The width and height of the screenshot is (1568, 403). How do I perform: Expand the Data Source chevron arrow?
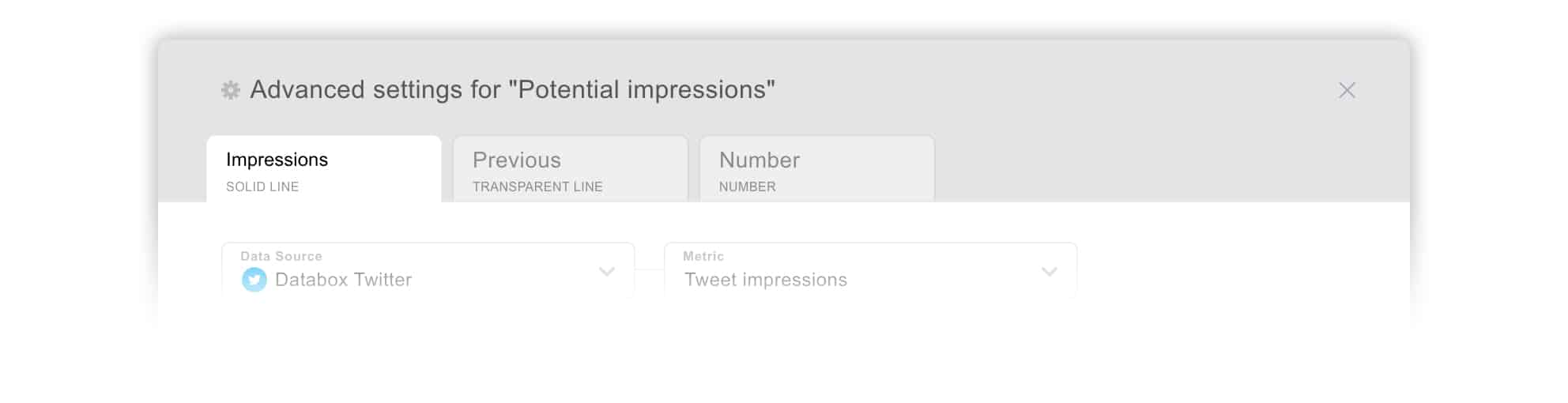tap(607, 271)
